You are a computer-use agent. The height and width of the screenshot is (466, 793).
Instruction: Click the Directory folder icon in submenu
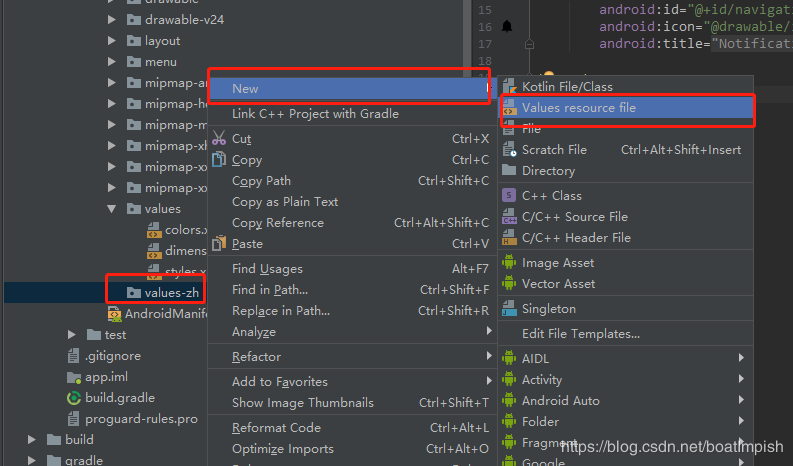tap(509, 171)
